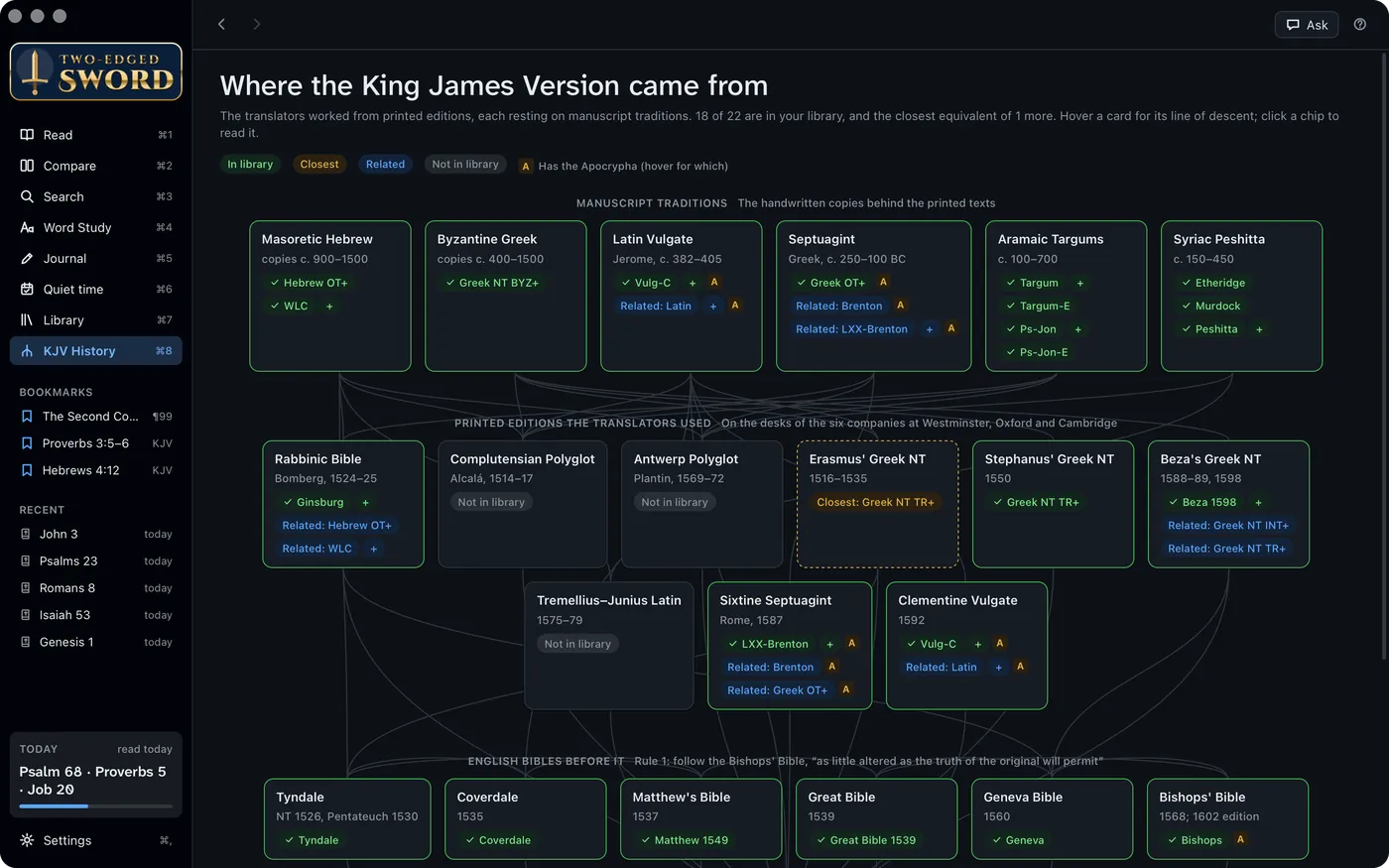Click the plus icon beside Beza 1598

coord(1258,503)
